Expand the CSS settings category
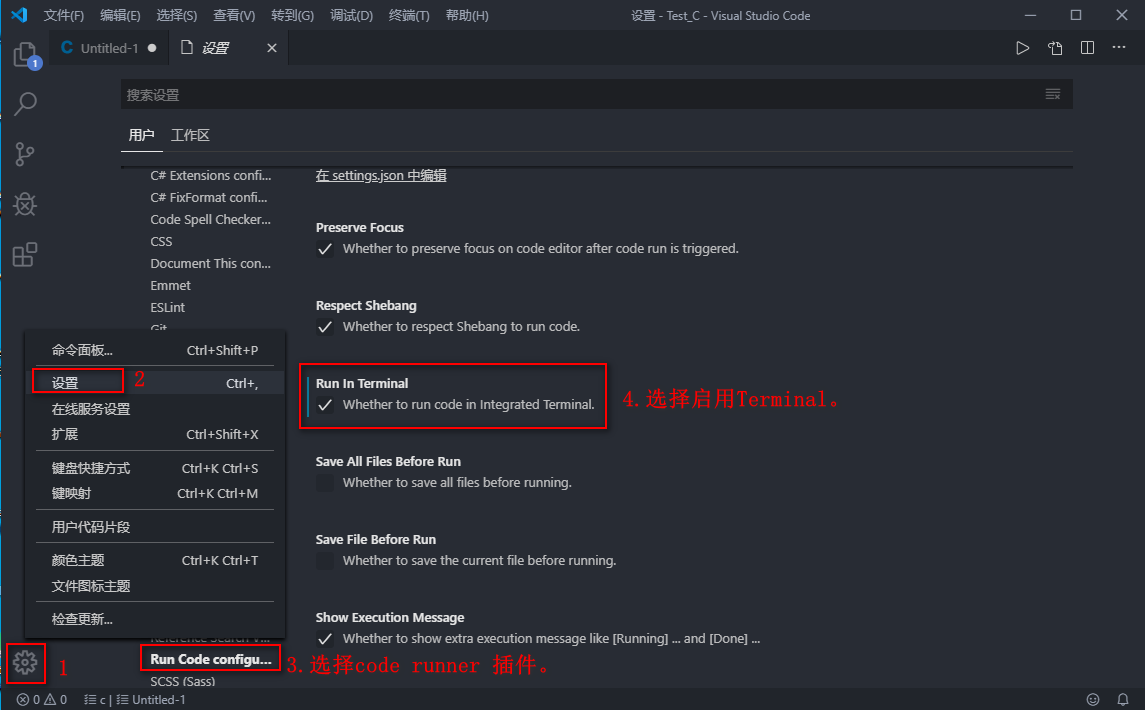The image size is (1145, 710). (x=160, y=241)
